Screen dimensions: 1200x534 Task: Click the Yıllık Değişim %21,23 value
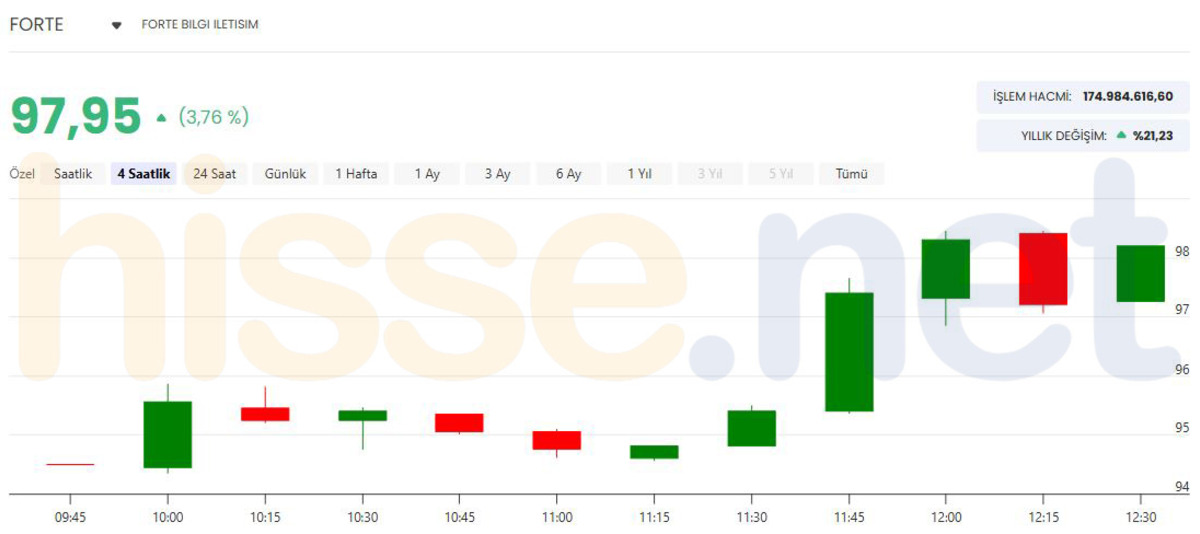point(1153,135)
